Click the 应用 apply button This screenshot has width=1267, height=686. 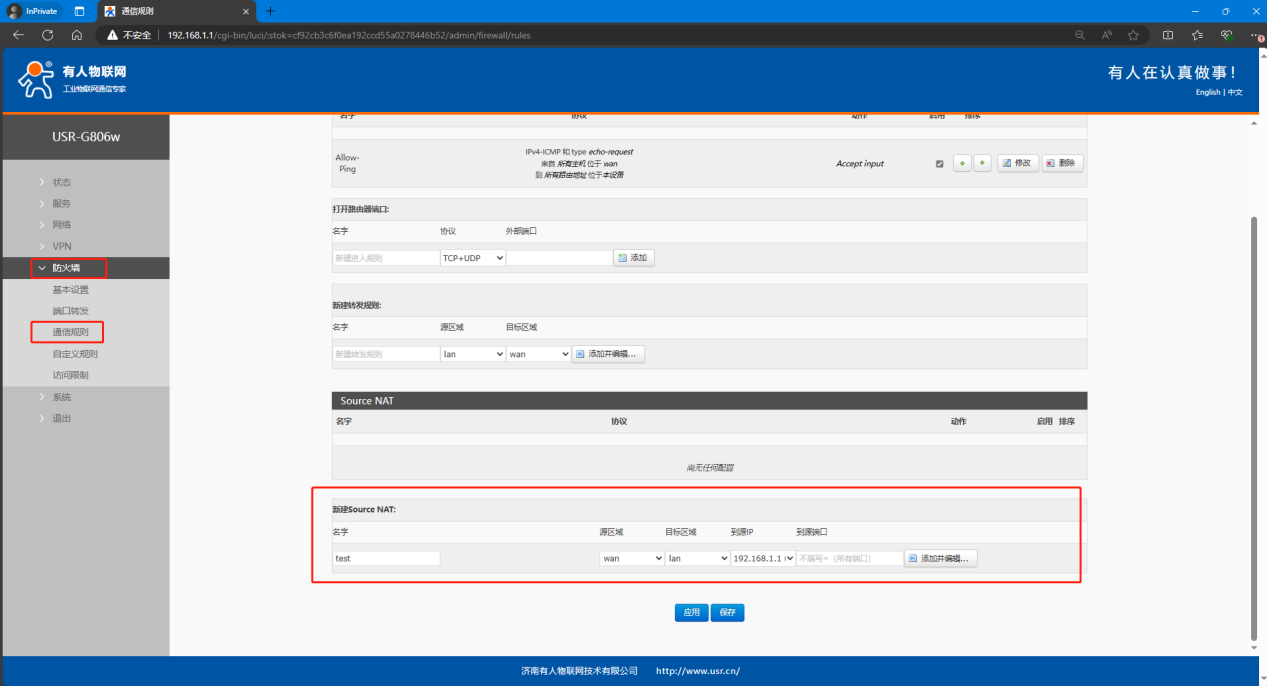point(691,613)
